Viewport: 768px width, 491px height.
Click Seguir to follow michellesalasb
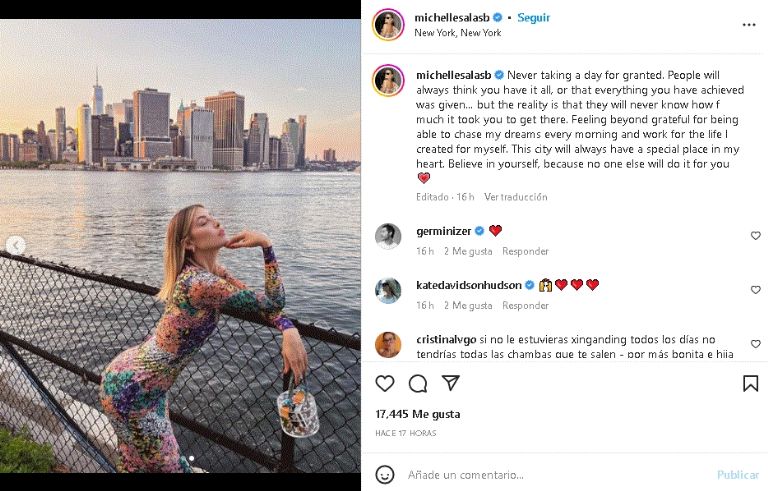[533, 18]
